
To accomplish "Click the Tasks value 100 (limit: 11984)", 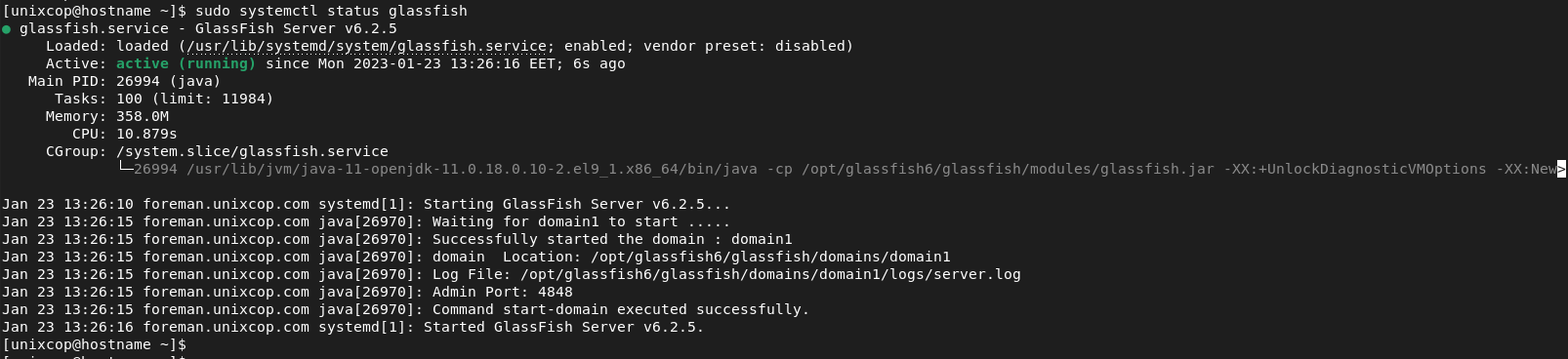I will click(195, 99).
